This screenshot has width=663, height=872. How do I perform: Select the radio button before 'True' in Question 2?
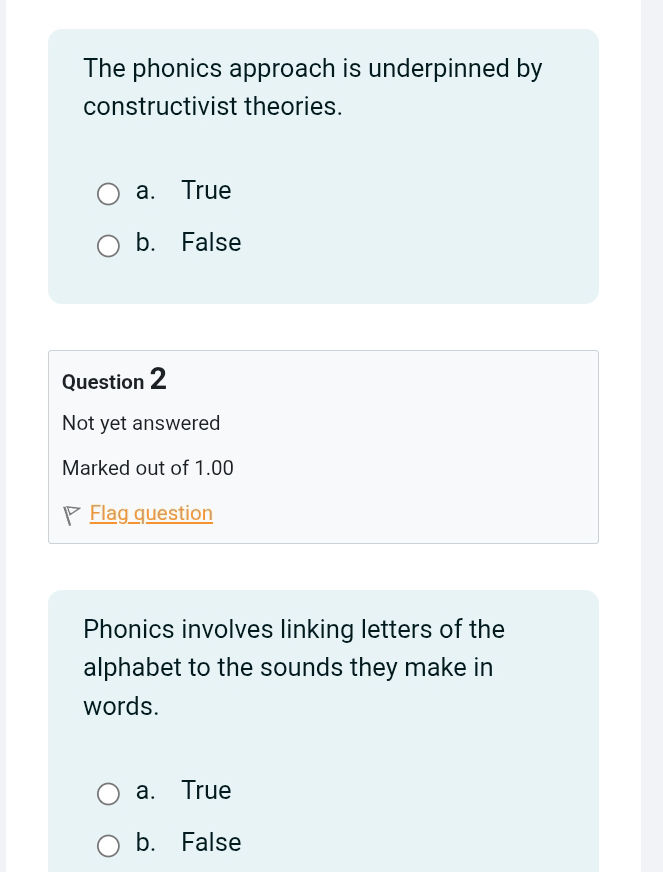click(x=108, y=794)
